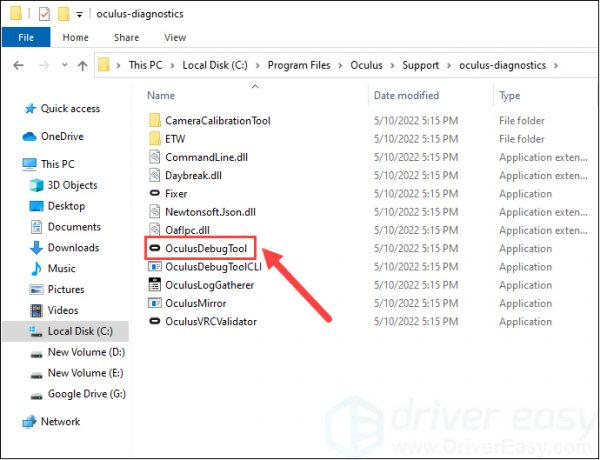Expand the Recent locations dropdown arrow
Viewport: 600px width, 460px height.
tap(62, 65)
